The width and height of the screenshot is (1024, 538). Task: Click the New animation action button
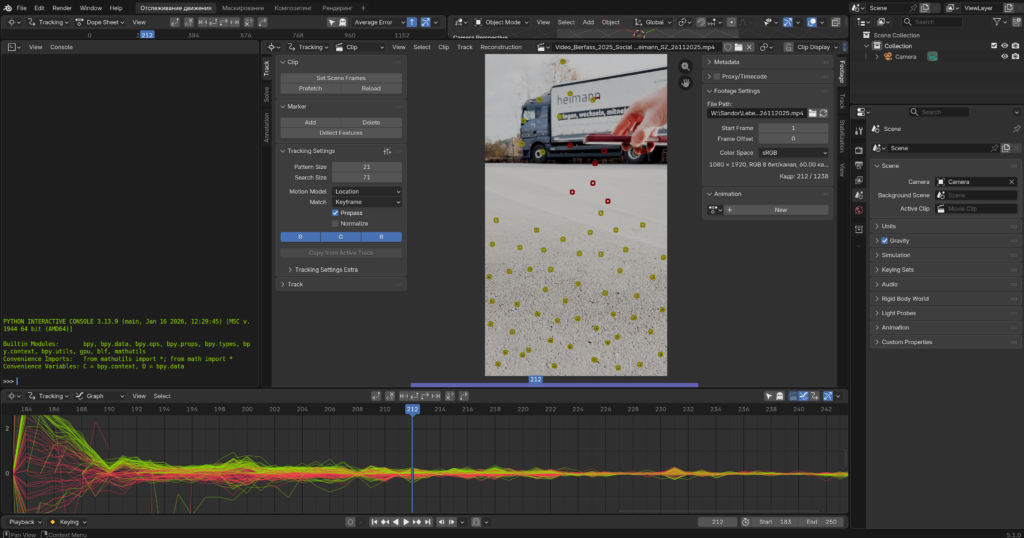coord(780,210)
